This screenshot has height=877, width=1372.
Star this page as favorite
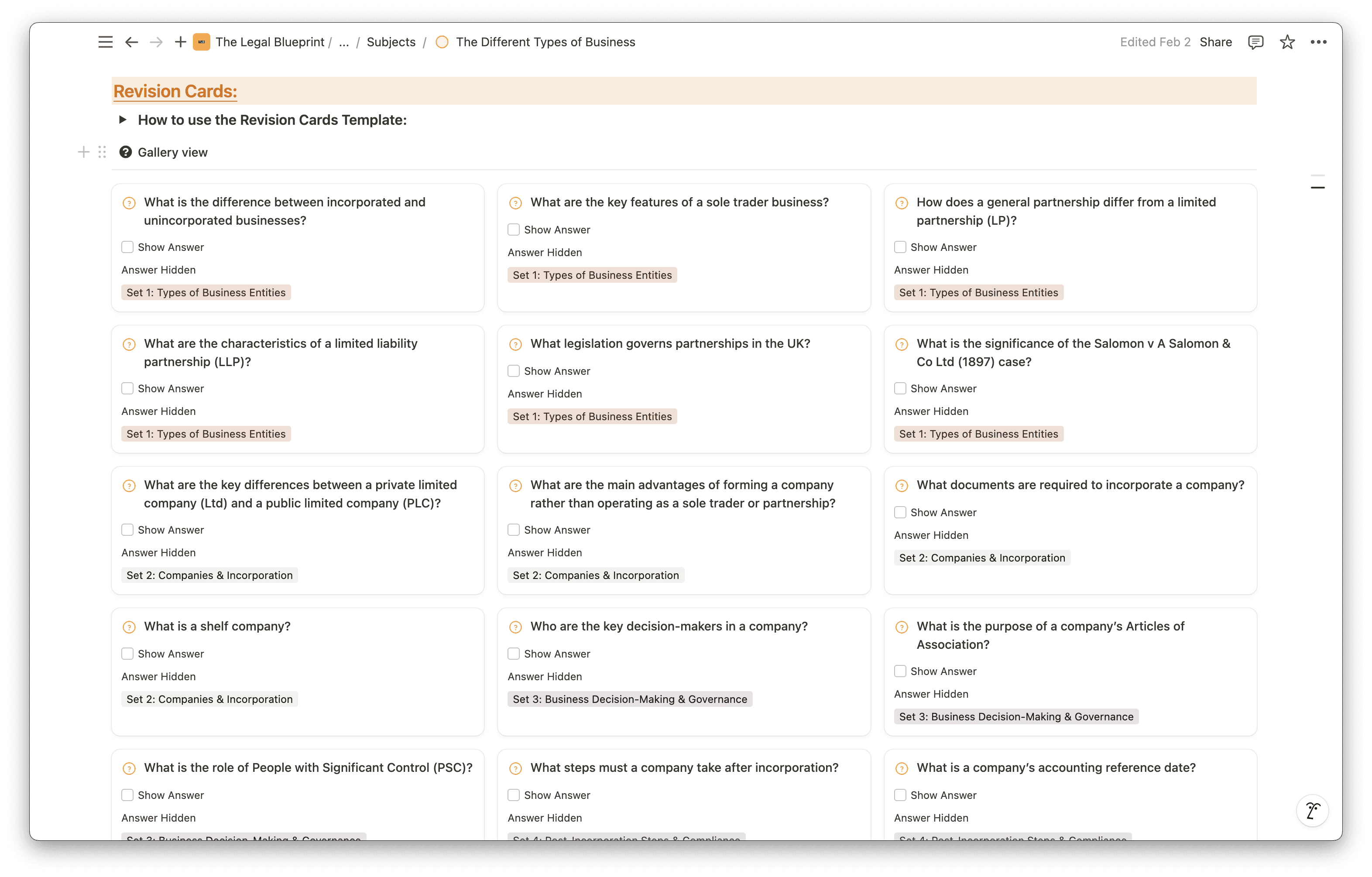[1287, 42]
